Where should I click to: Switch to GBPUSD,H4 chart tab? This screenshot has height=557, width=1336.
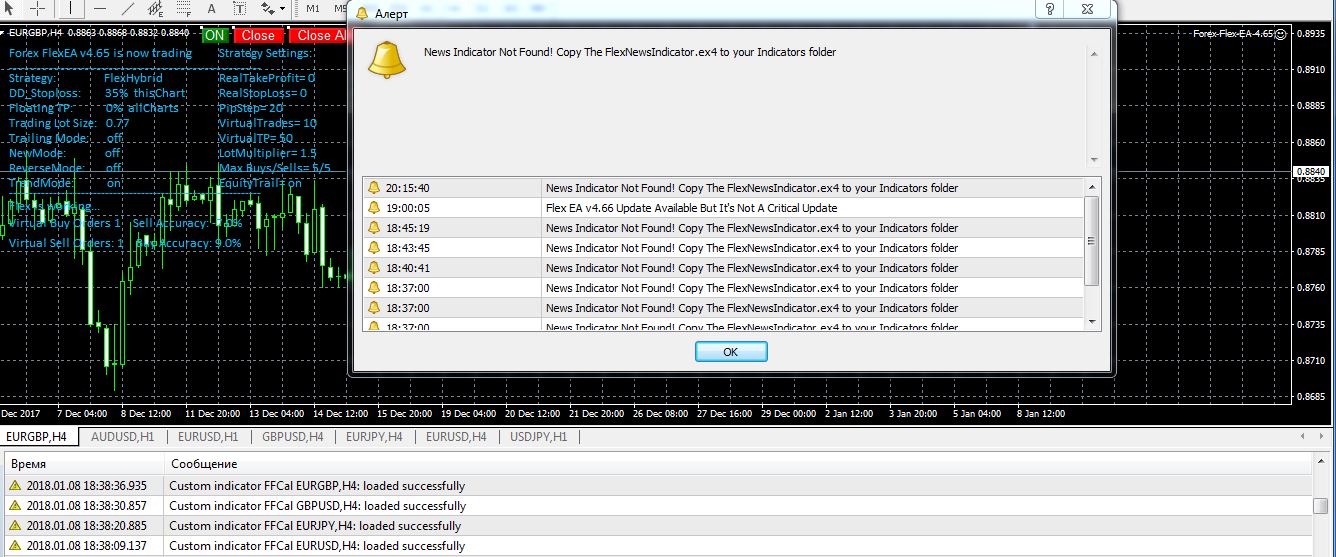coord(292,437)
